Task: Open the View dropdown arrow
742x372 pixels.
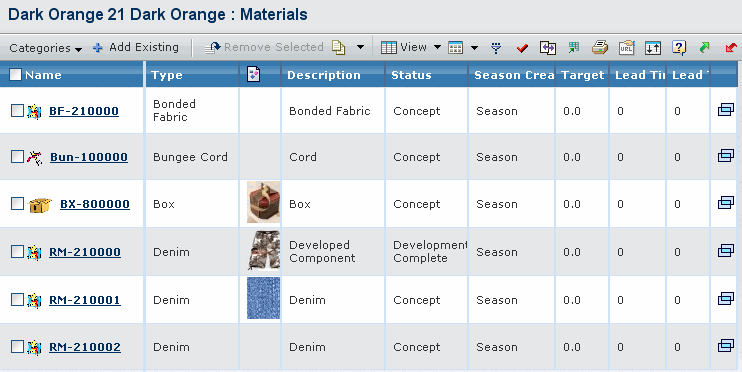Action: pos(437,47)
